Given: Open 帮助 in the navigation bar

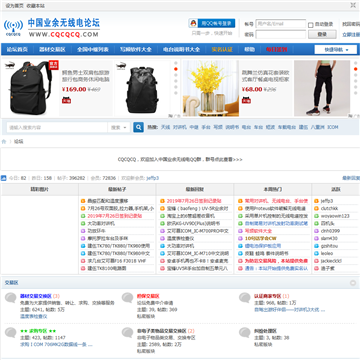Looking at the screenshot, I should (249, 50).
